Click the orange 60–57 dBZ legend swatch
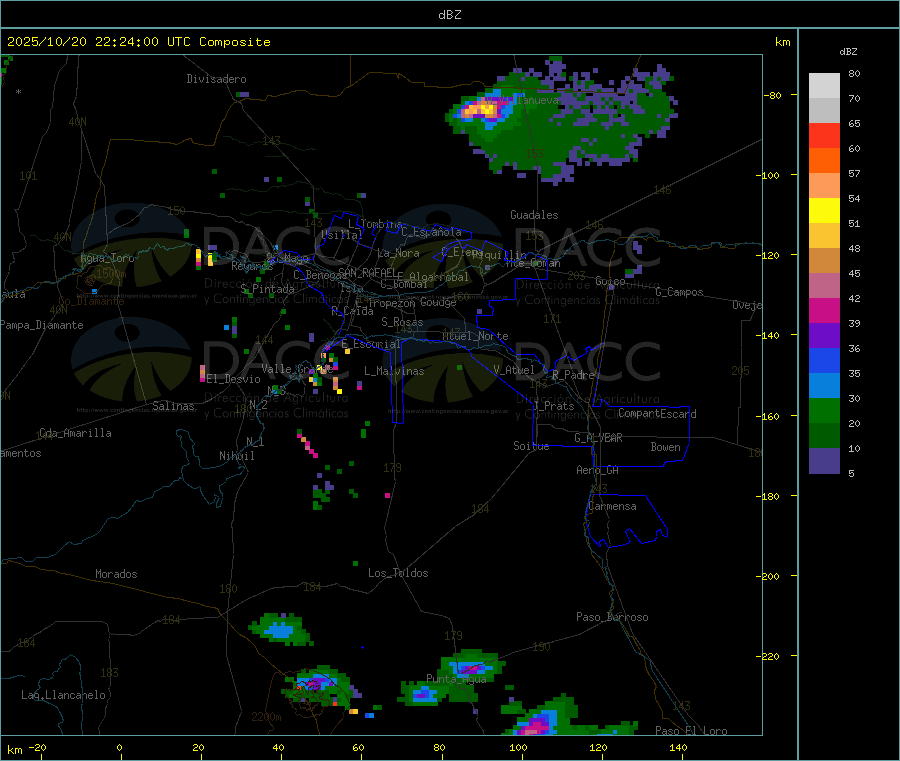This screenshot has height=761, width=900. click(x=824, y=161)
